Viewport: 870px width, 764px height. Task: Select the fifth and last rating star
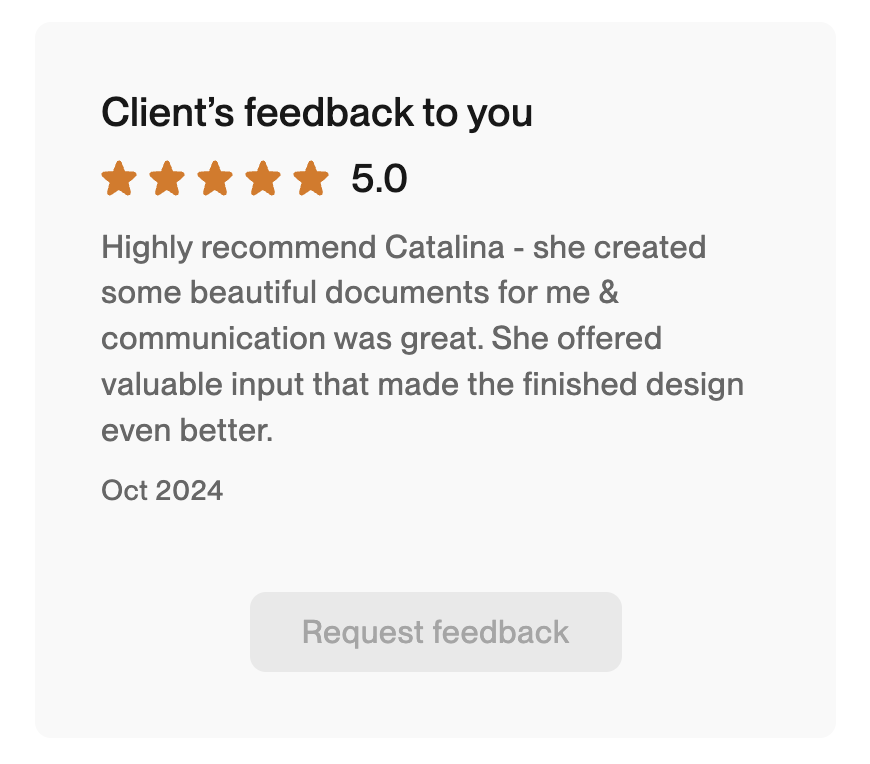coord(311,180)
